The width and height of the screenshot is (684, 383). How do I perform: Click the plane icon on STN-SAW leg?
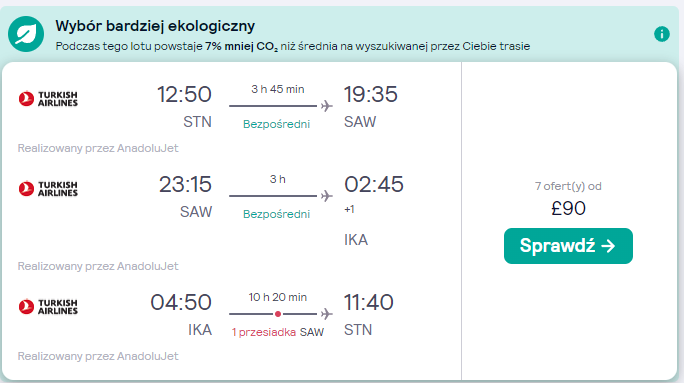(327, 106)
